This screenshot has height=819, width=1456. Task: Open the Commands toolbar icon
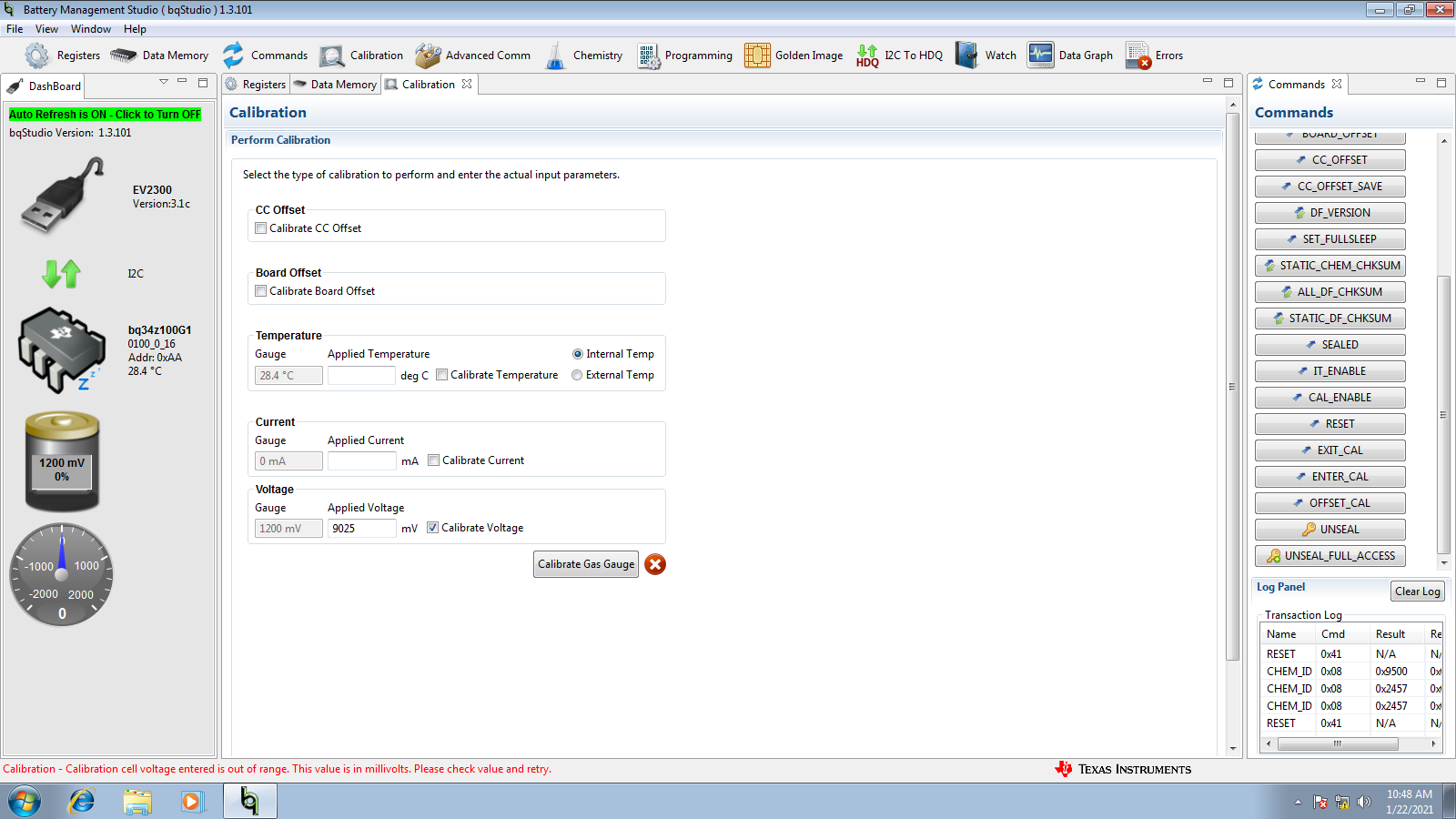pos(233,56)
